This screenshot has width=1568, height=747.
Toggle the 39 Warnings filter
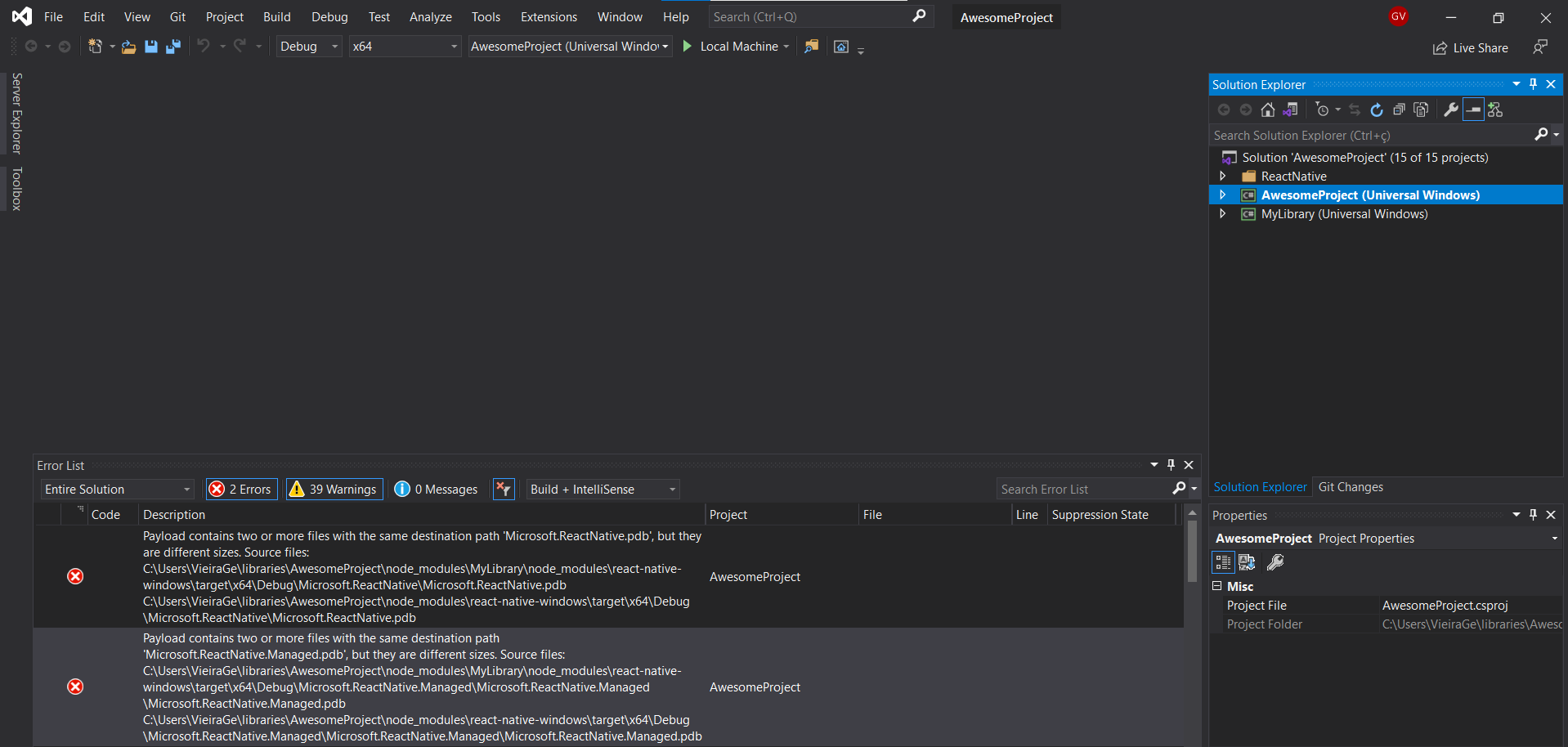(x=334, y=489)
